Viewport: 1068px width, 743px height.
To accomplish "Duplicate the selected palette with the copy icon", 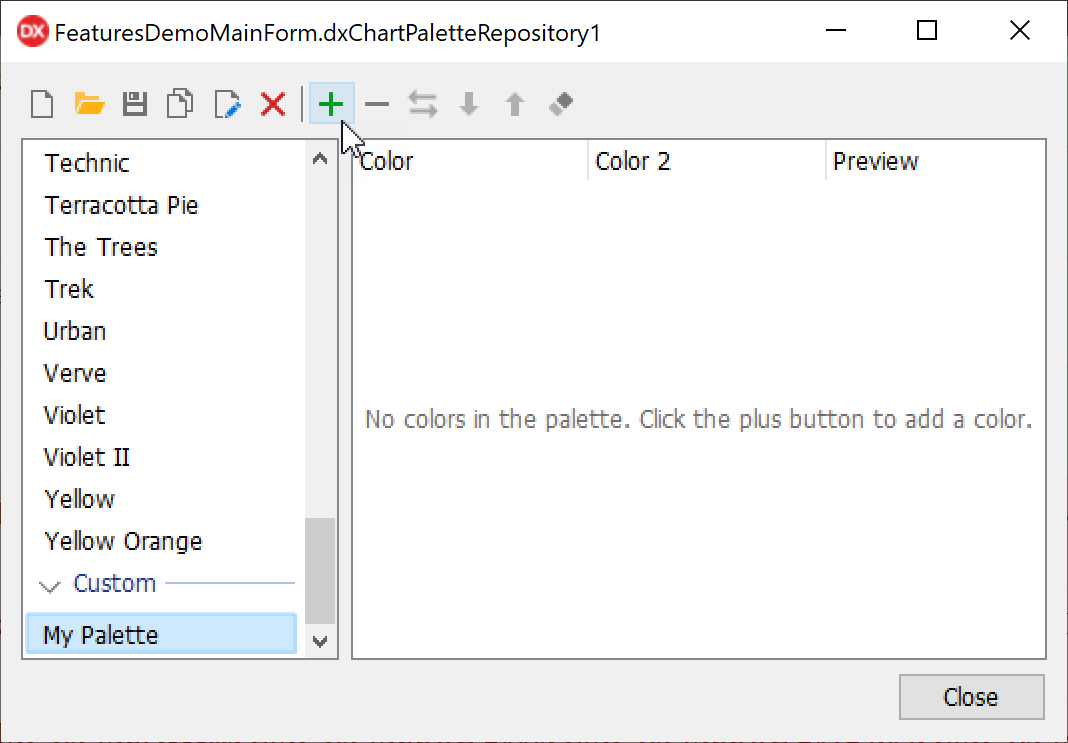I will tap(181, 104).
